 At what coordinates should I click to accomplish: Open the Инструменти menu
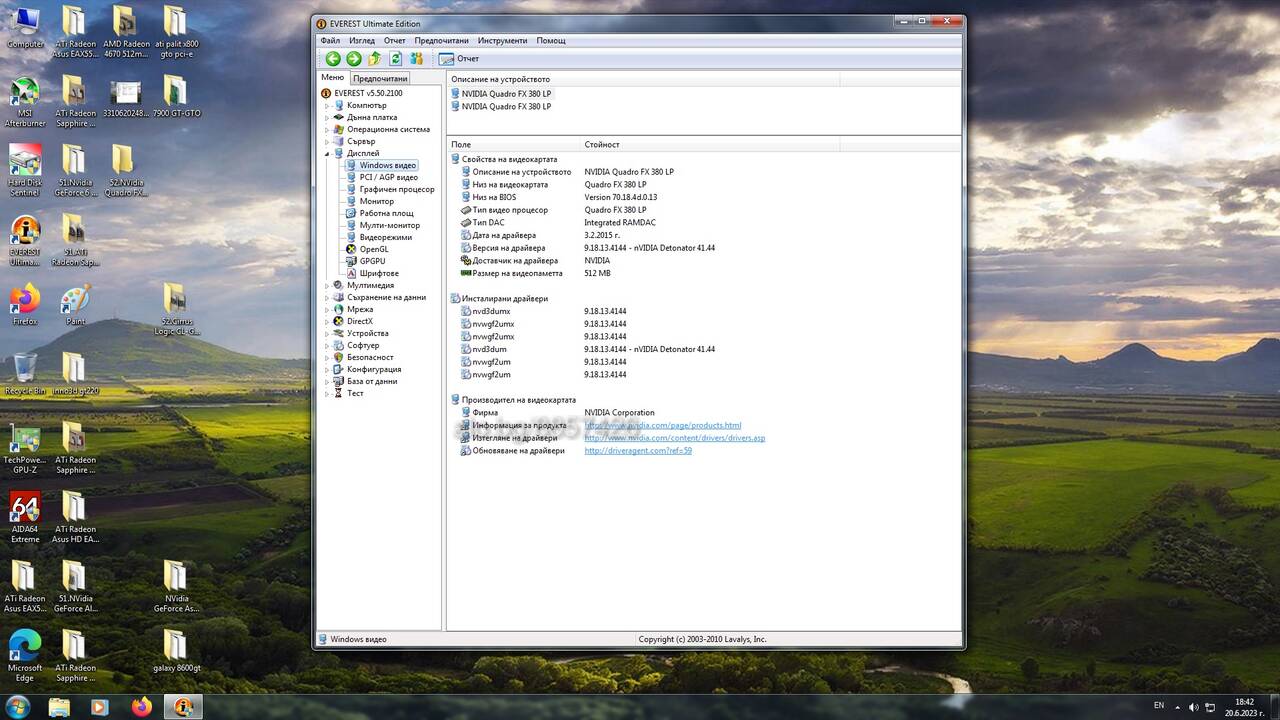[502, 41]
